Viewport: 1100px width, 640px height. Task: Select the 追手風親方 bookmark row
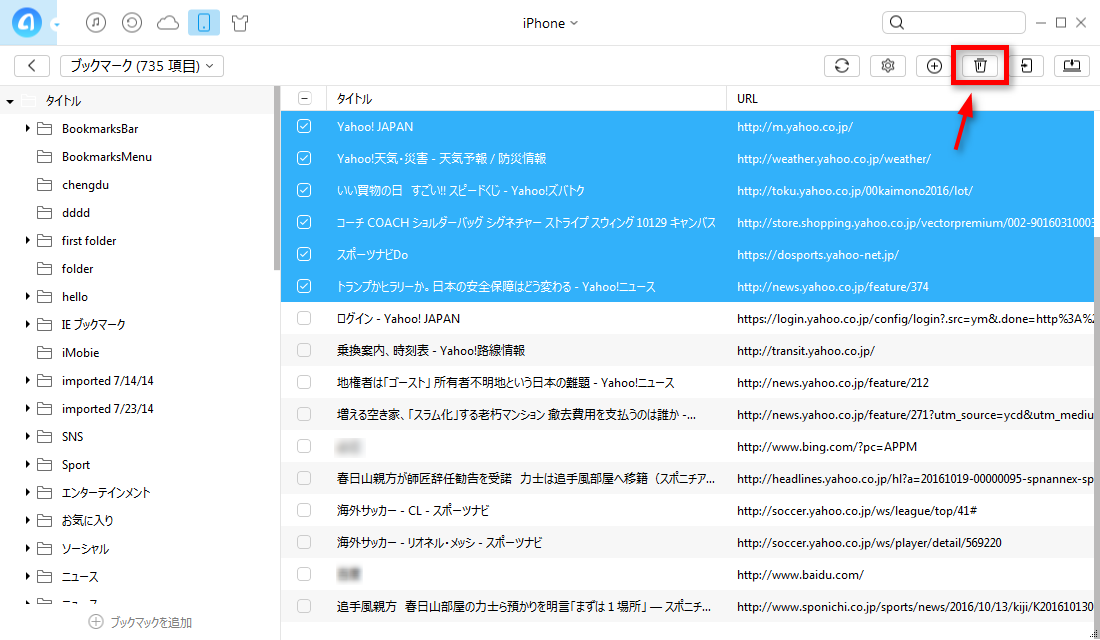pyautogui.click(x=688, y=606)
